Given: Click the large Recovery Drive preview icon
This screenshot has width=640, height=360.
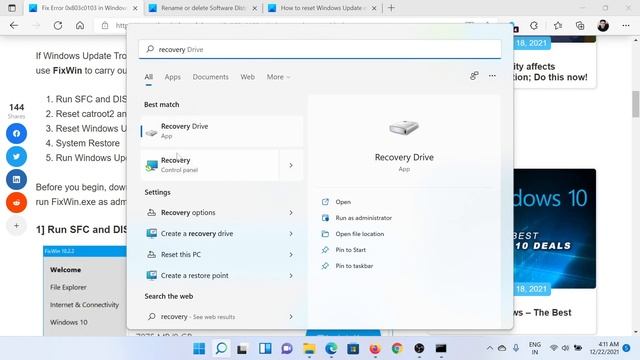Looking at the screenshot, I should [404, 128].
